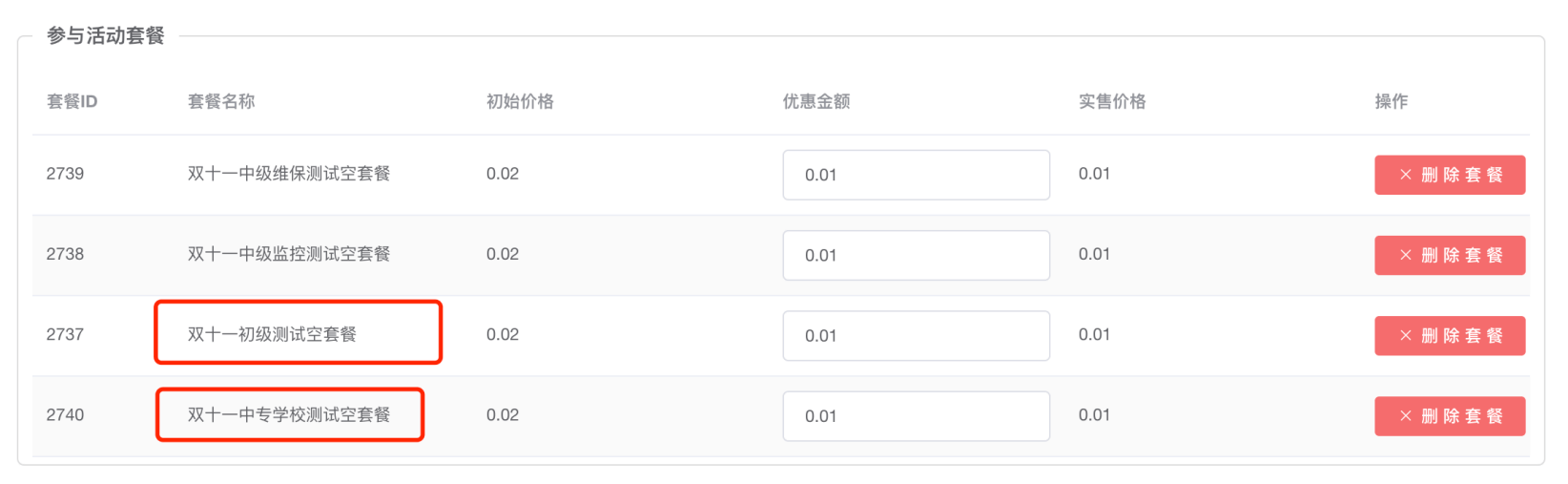This screenshot has width=1568, height=484.
Task: Click the 参与活动套餐 section title
Action: [106, 35]
